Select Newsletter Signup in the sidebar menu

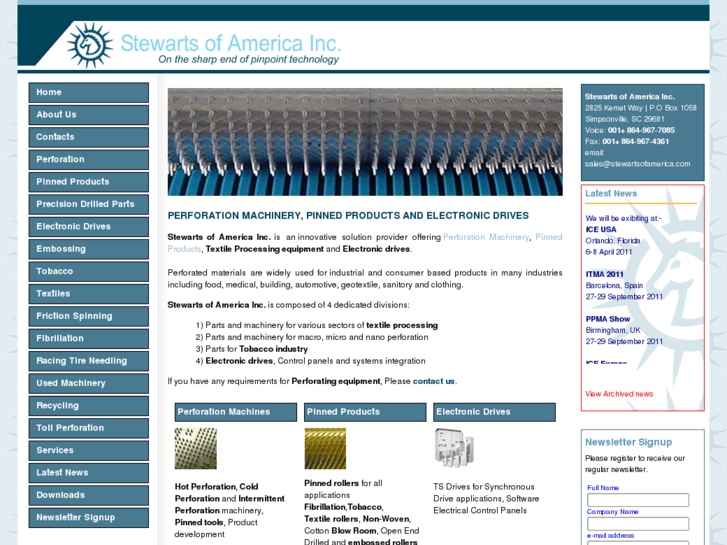click(89, 518)
